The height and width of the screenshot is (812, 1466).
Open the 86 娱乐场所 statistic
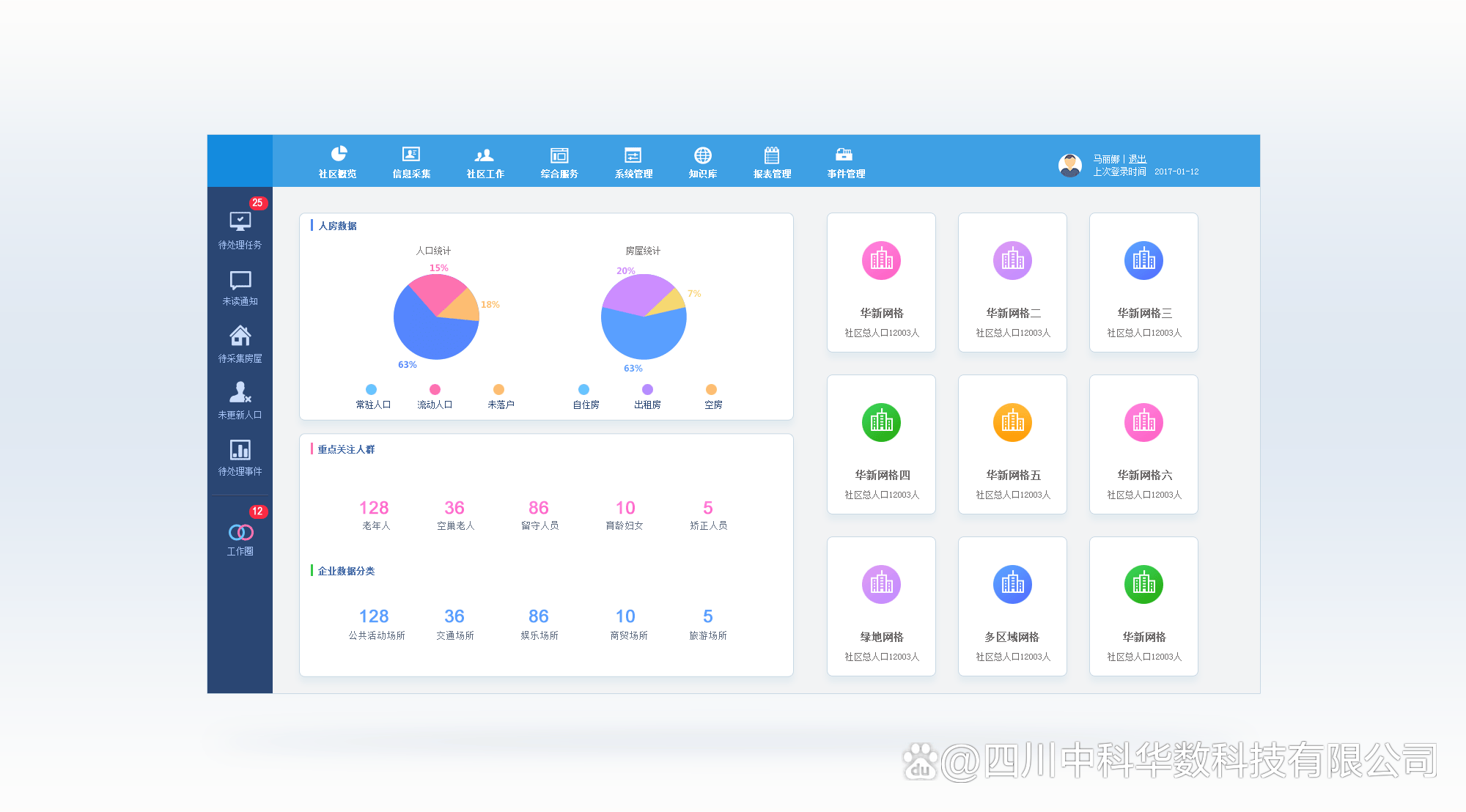[539, 625]
